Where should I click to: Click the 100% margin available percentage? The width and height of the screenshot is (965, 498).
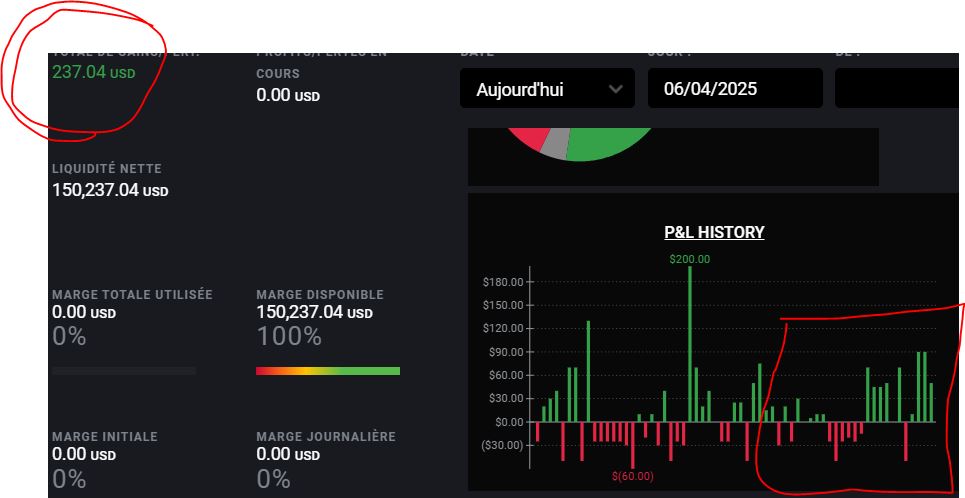point(289,337)
